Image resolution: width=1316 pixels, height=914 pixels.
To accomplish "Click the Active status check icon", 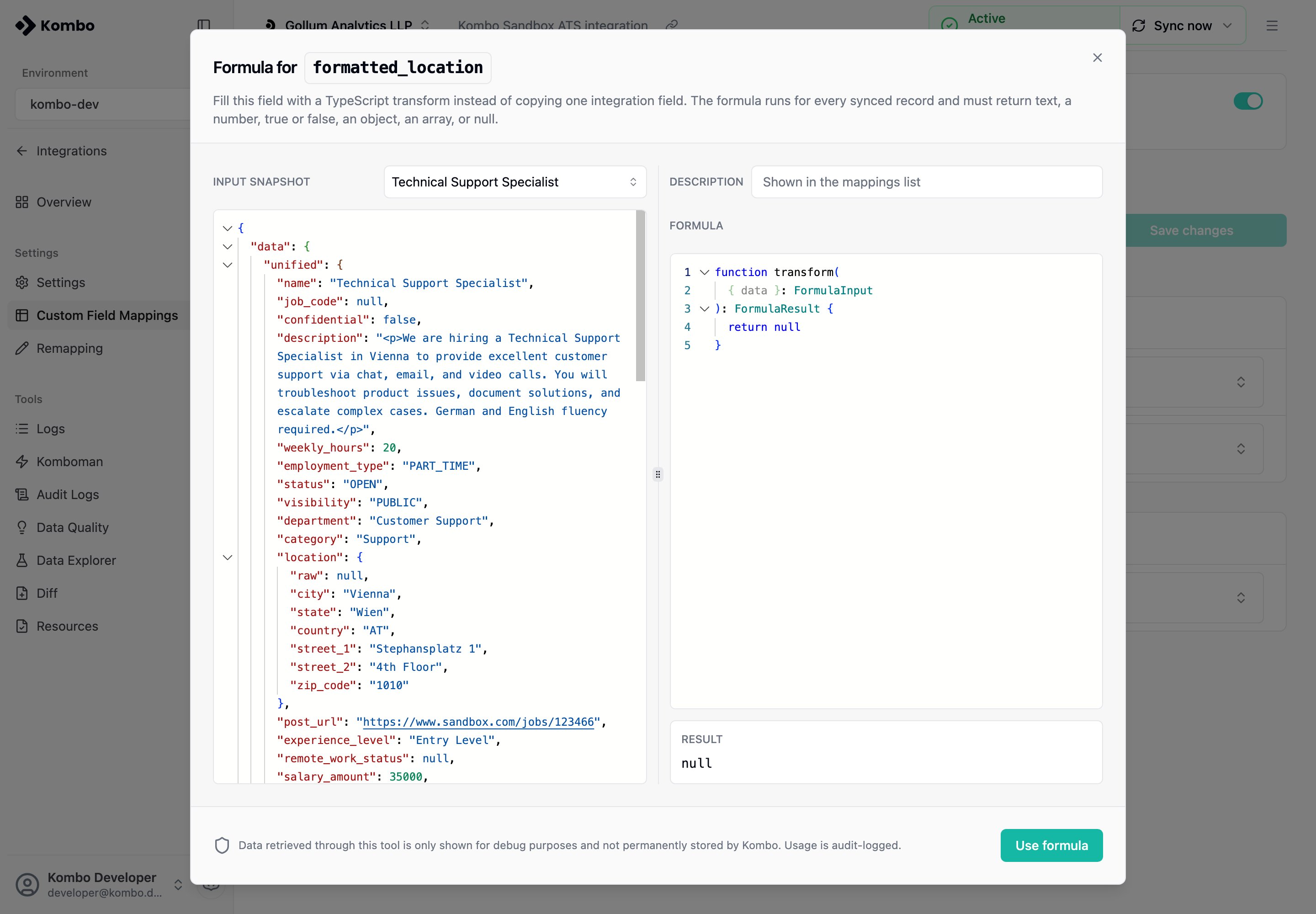I will pyautogui.click(x=950, y=24).
